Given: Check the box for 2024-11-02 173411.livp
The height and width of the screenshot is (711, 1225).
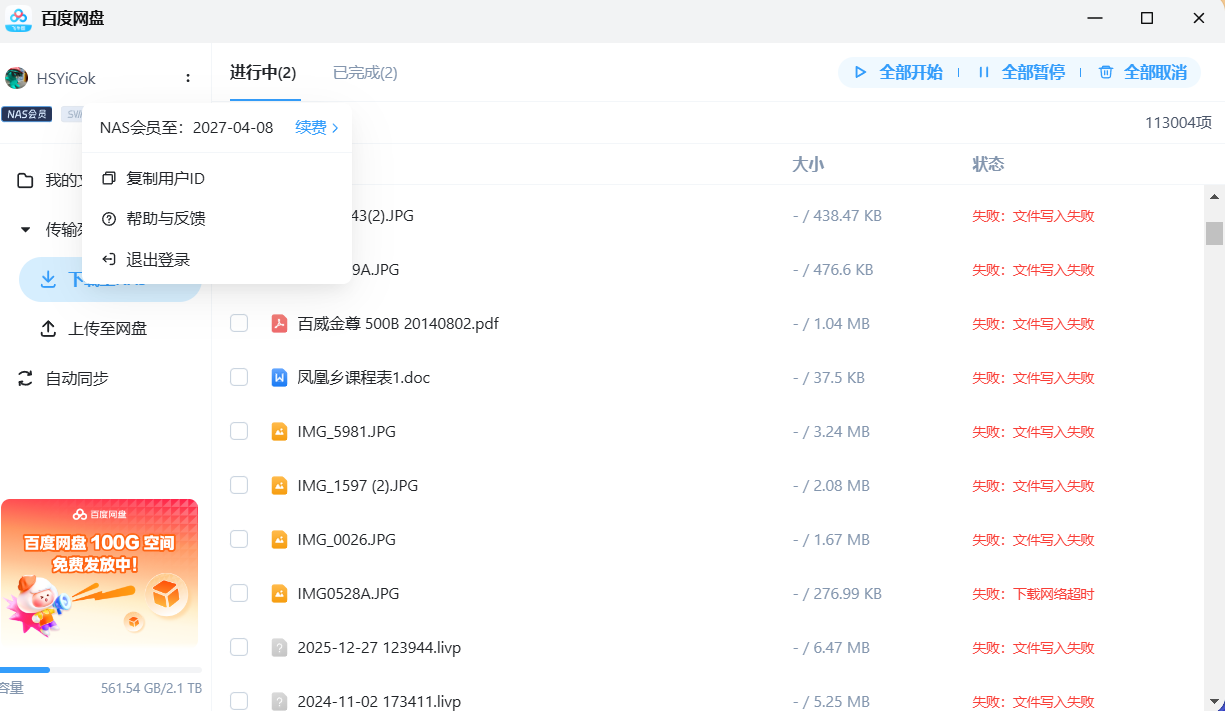Looking at the screenshot, I should click(x=239, y=701).
